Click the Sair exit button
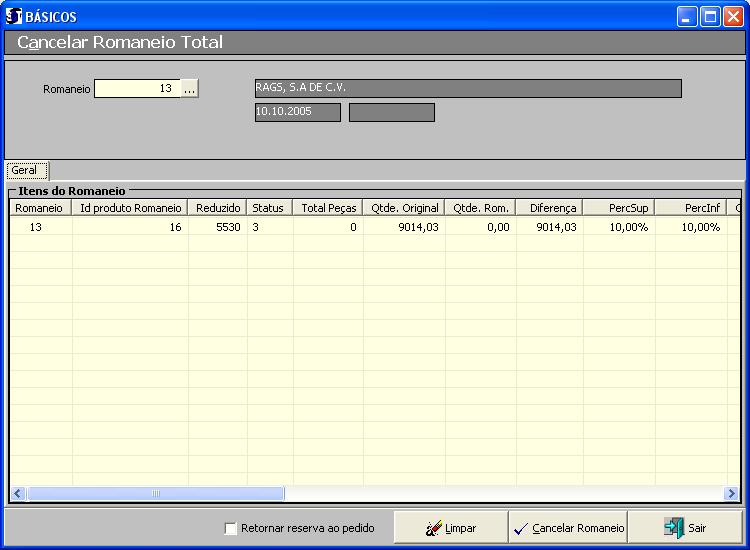The image size is (750, 550). [x=685, y=528]
